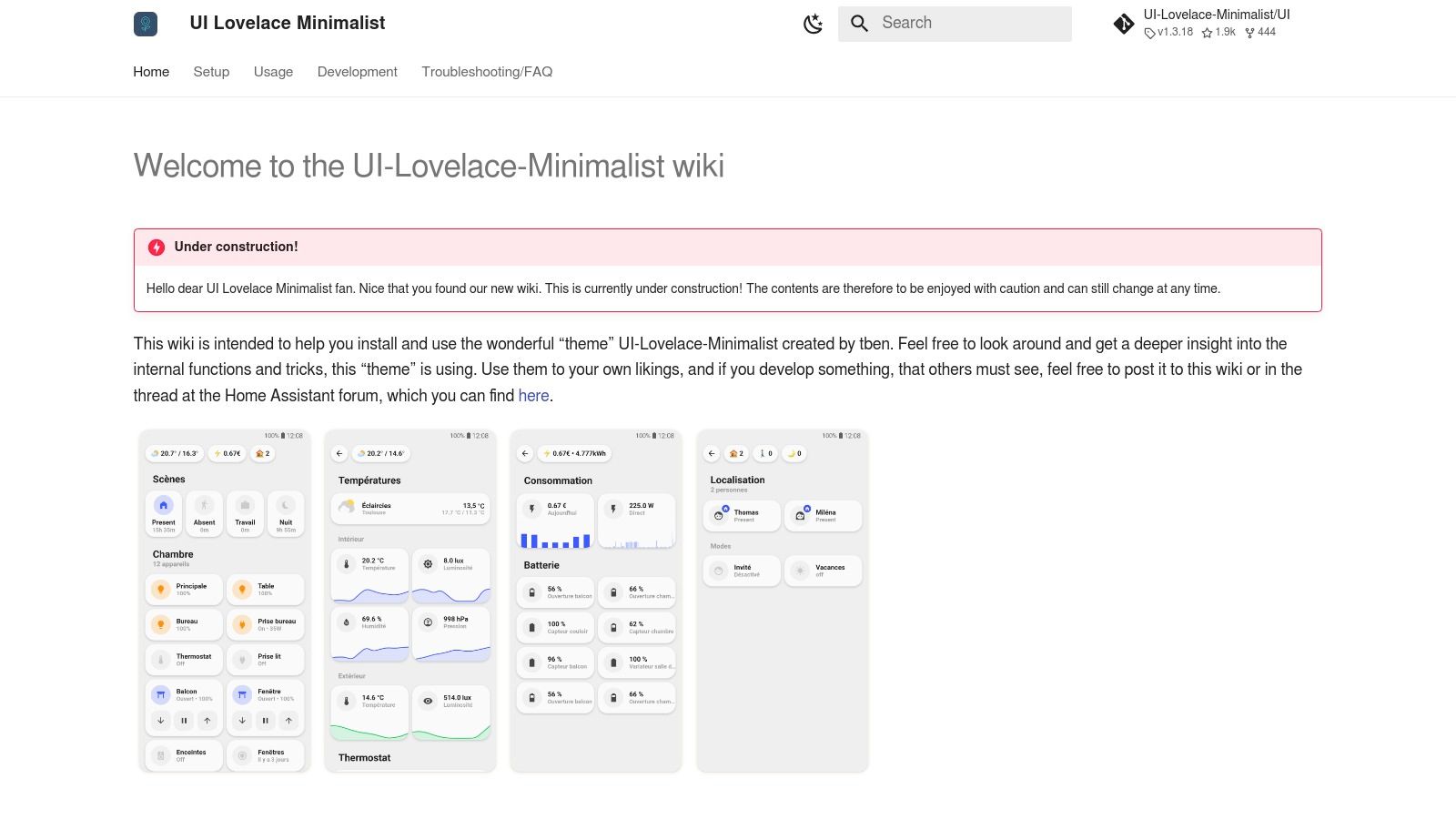1456x819 pixels.
Task: Select the Development menu item
Action: click(x=357, y=72)
